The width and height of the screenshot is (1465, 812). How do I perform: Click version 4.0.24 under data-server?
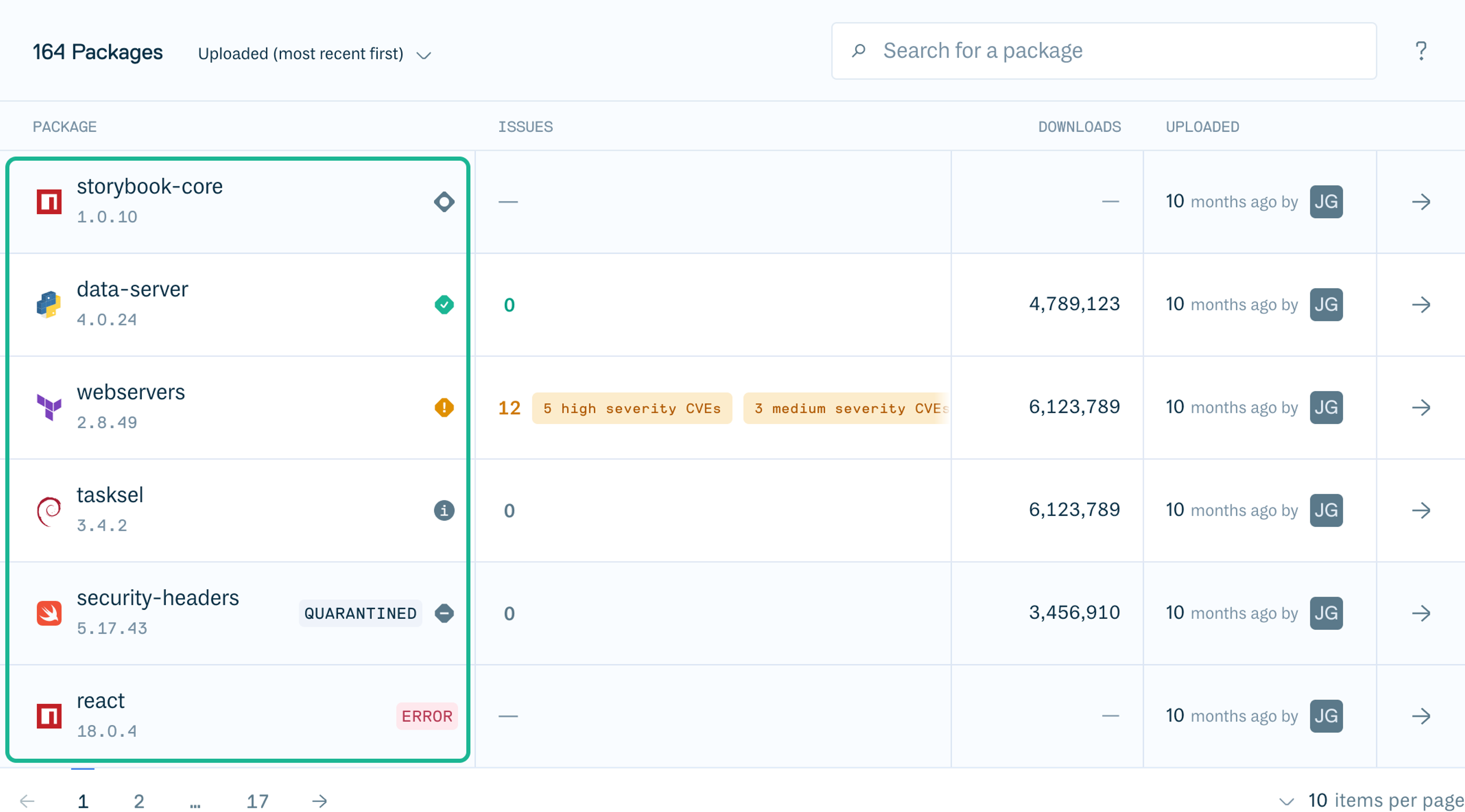pos(107,320)
